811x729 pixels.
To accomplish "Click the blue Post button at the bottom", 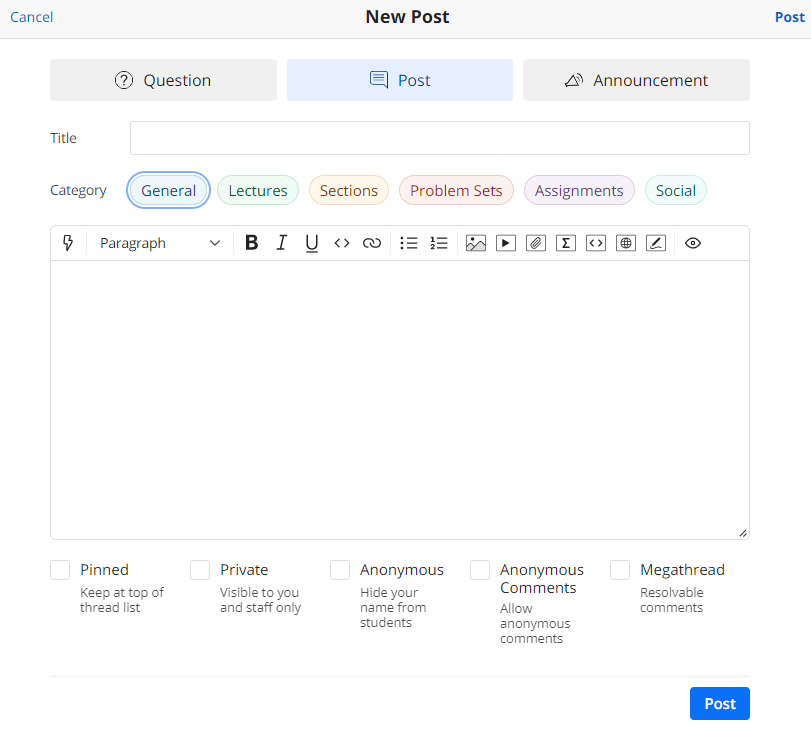I will (x=719, y=703).
